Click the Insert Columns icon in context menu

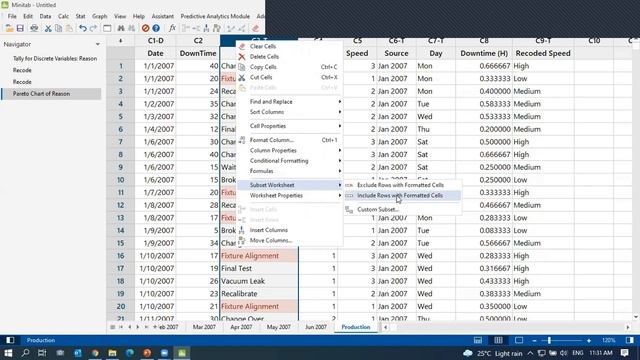point(242,230)
